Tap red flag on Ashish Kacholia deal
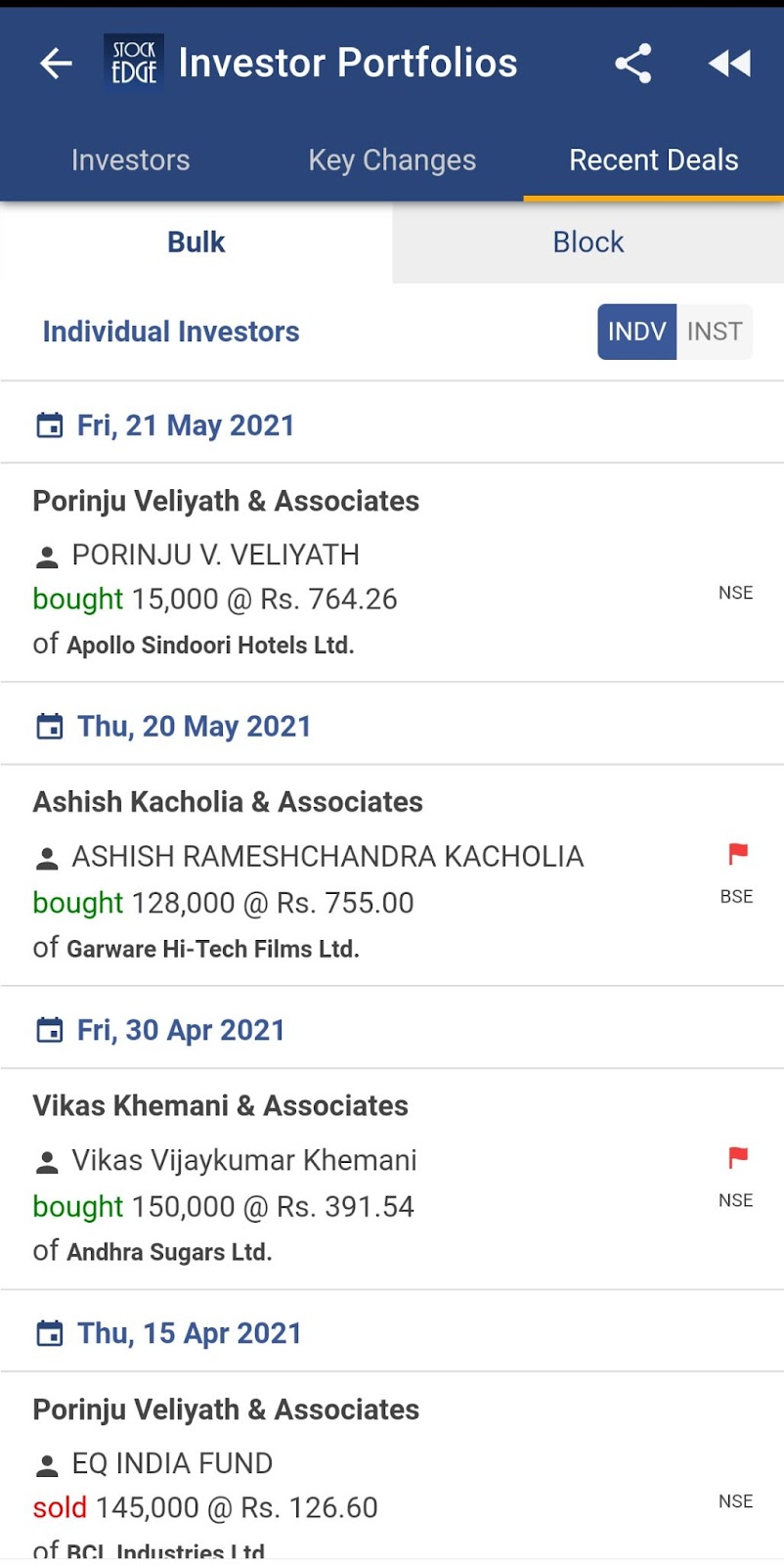 click(x=738, y=854)
